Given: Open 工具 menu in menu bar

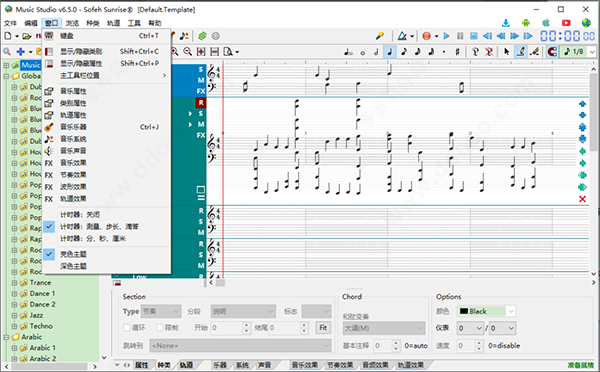Looking at the screenshot, I should pos(134,23).
